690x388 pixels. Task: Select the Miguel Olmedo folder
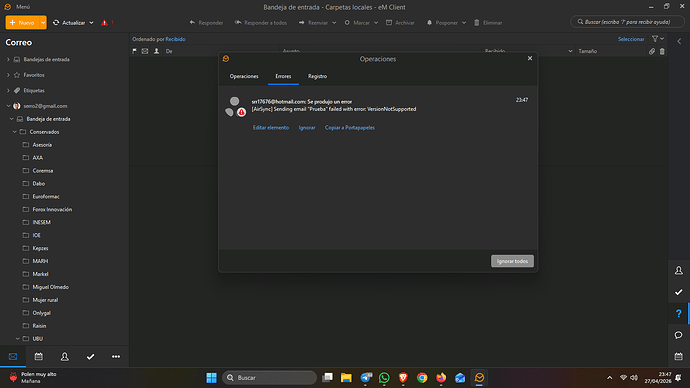click(x=51, y=287)
